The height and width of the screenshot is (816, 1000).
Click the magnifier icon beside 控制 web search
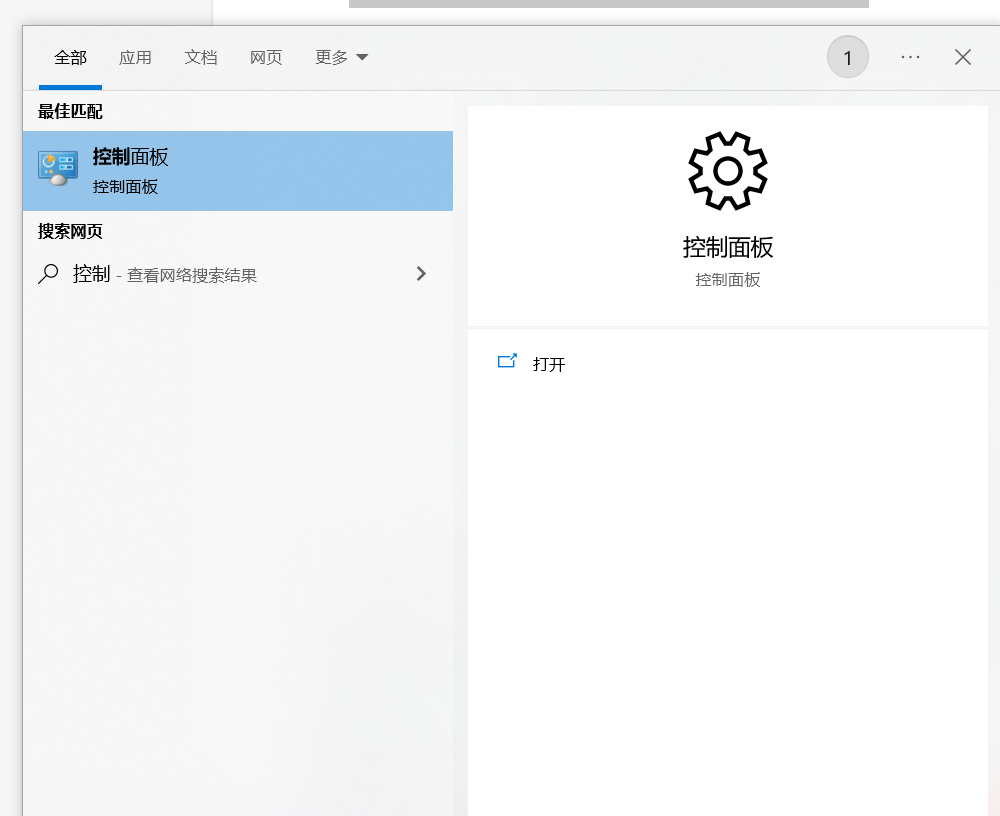48,274
